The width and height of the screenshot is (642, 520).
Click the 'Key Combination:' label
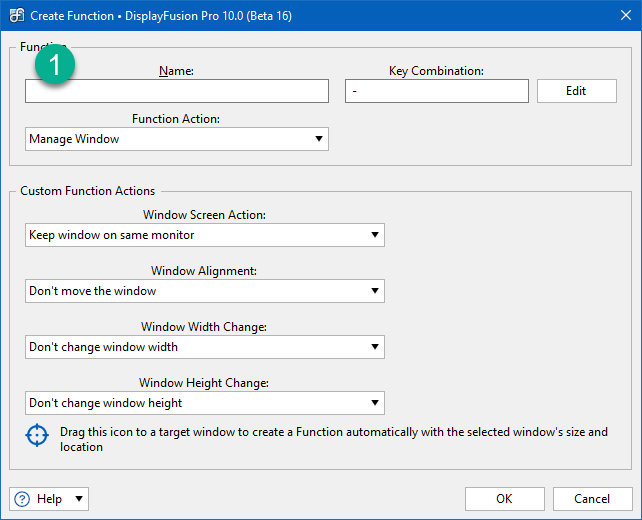tap(436, 71)
